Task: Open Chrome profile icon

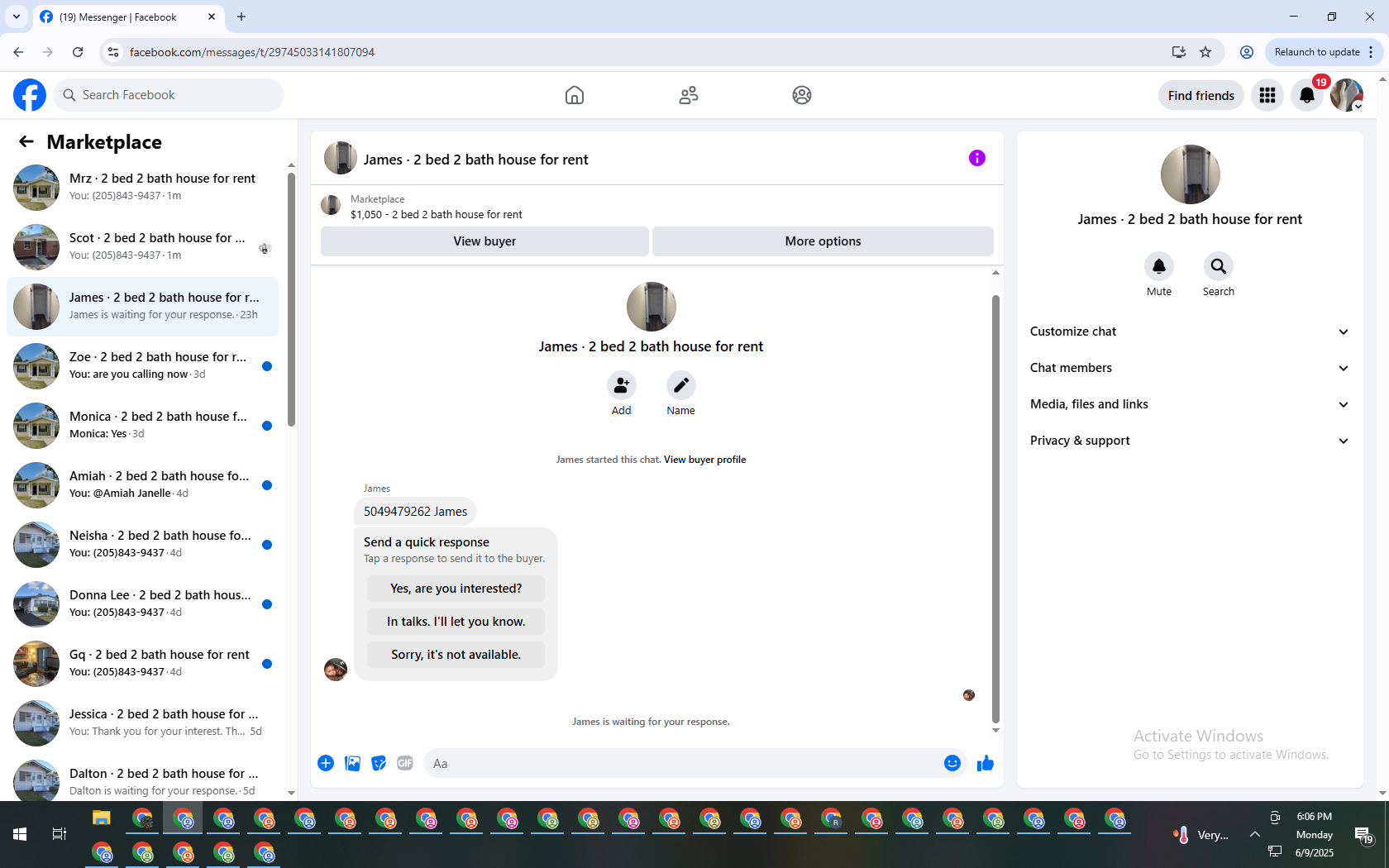Action: (x=1247, y=52)
